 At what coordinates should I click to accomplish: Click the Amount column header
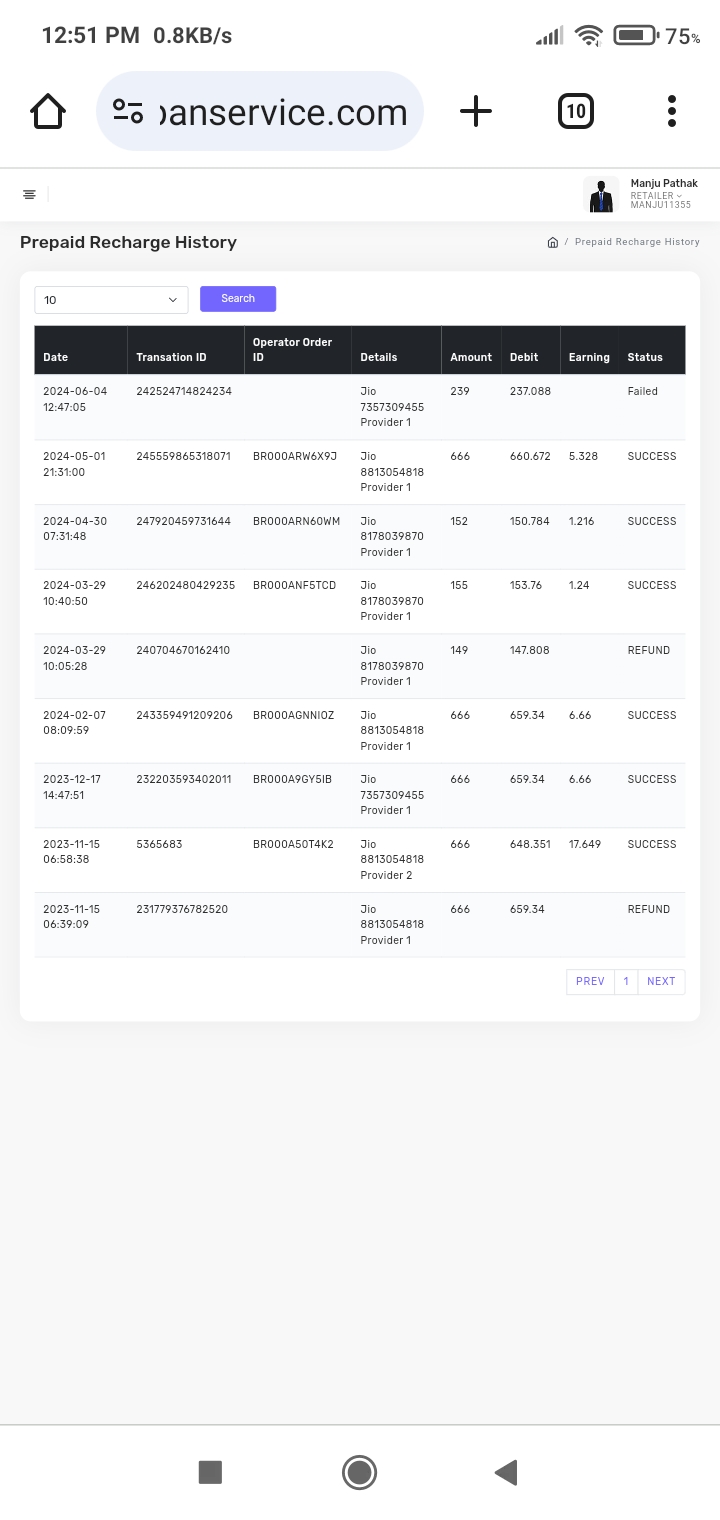click(471, 357)
